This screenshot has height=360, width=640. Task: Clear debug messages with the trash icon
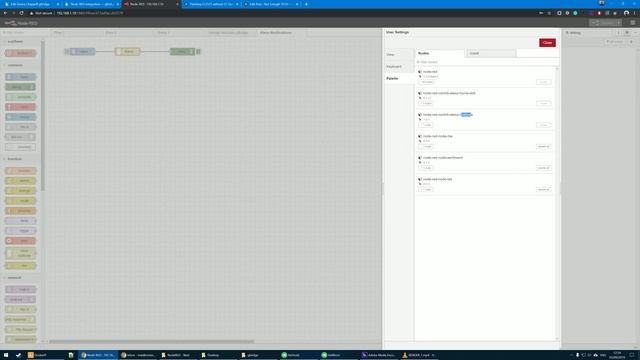pyautogui.click(x=631, y=42)
